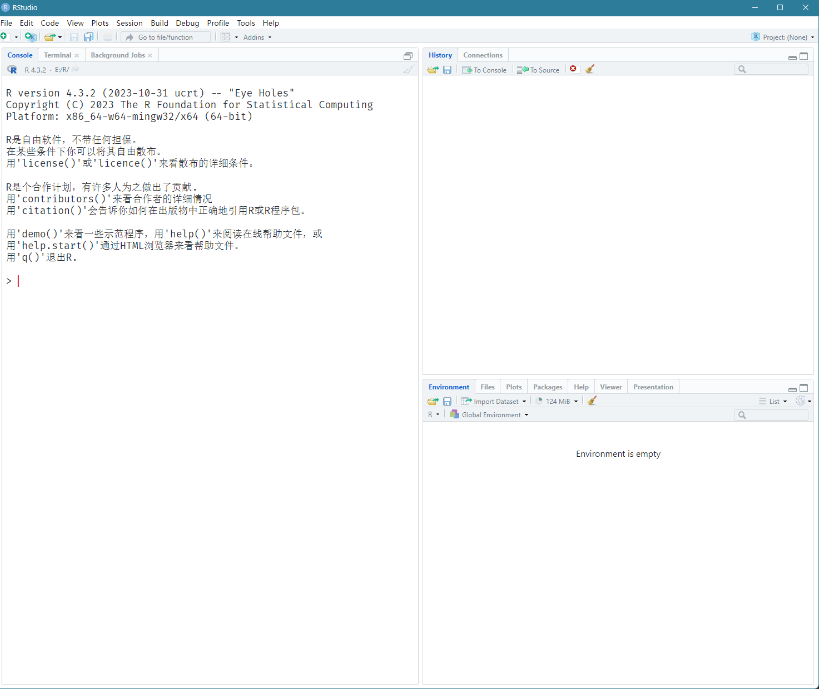Click the Save Workspace disk icon

(447, 401)
